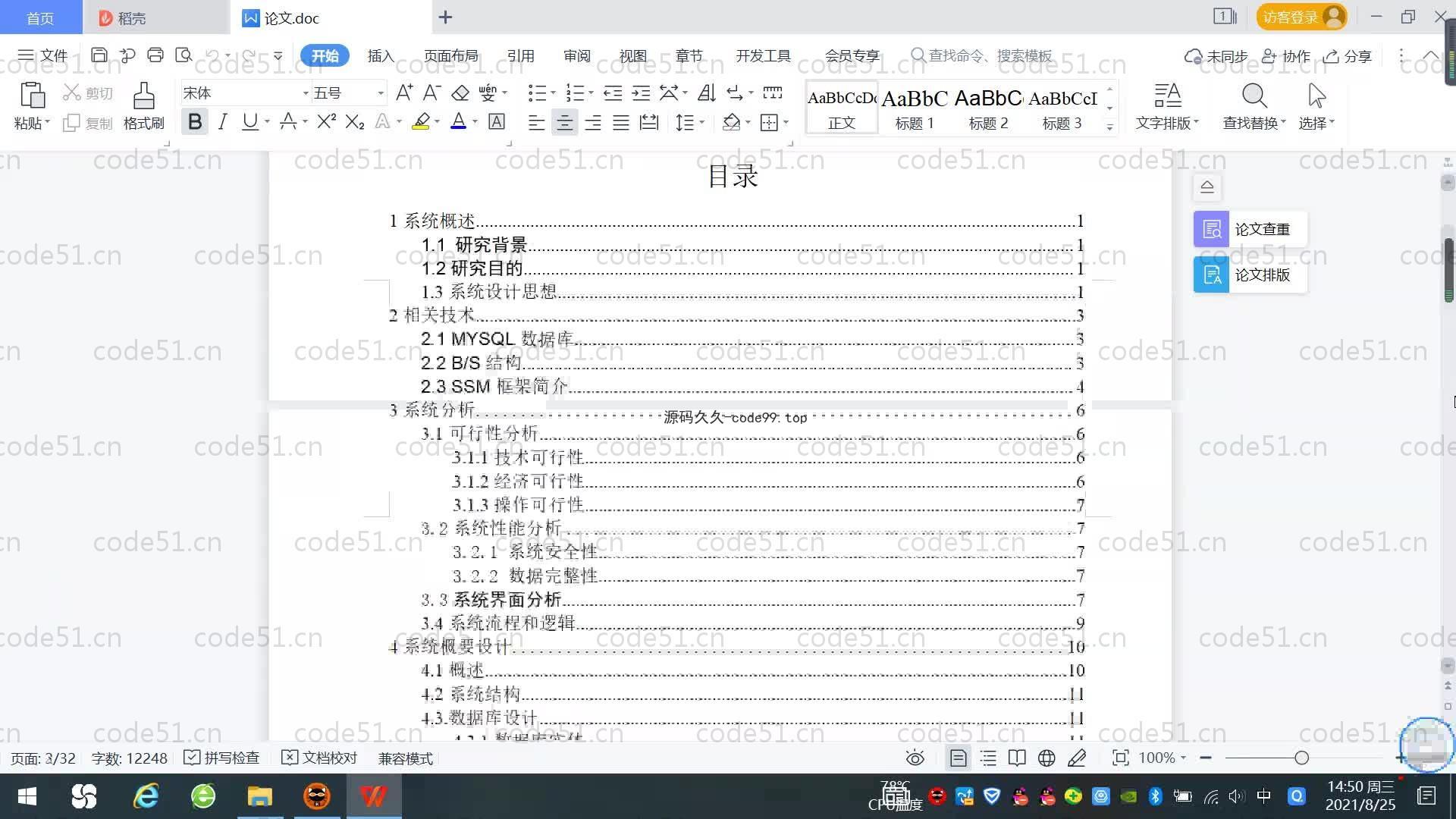Open 文字排版 dropdown
The width and height of the screenshot is (1456, 819).
(1167, 122)
